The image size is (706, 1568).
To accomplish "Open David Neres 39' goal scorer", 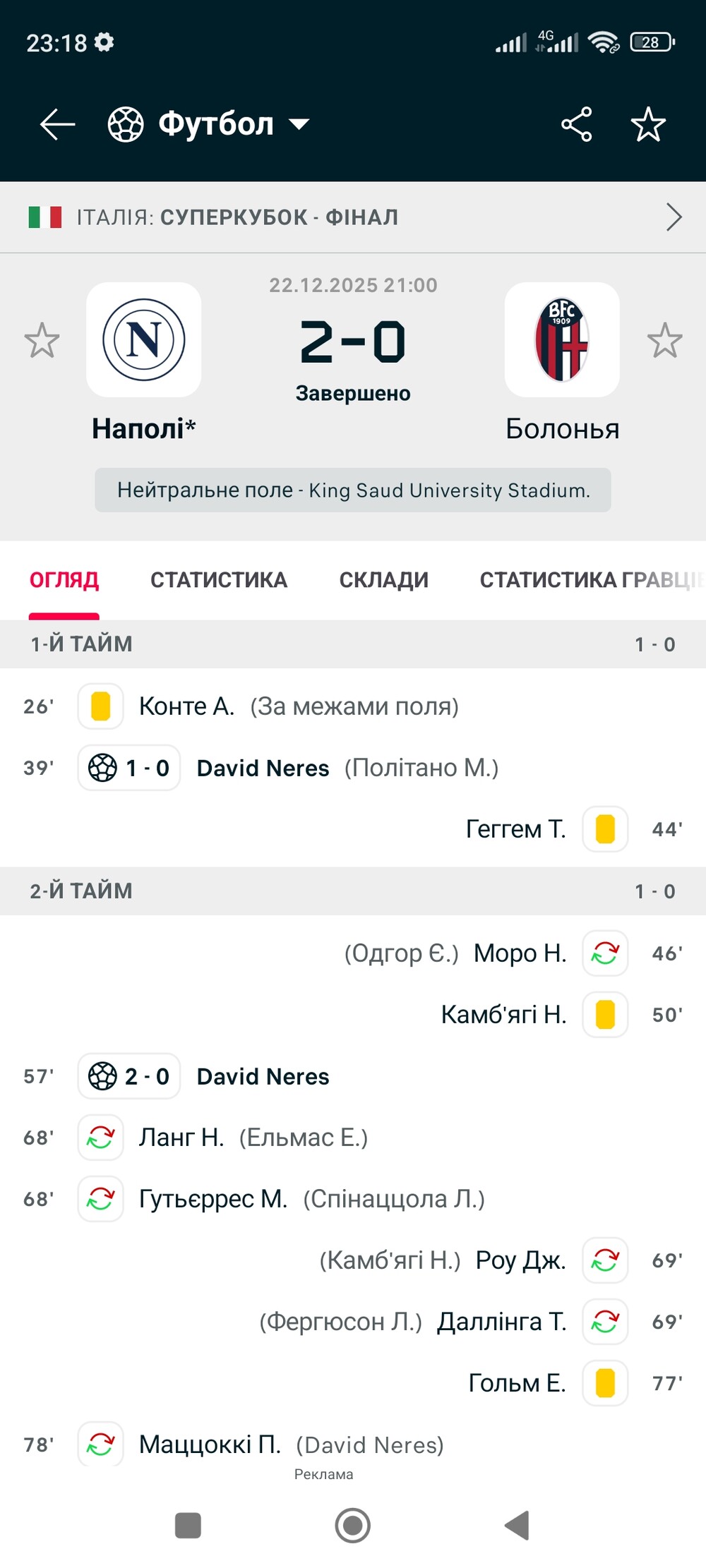I will tap(263, 768).
